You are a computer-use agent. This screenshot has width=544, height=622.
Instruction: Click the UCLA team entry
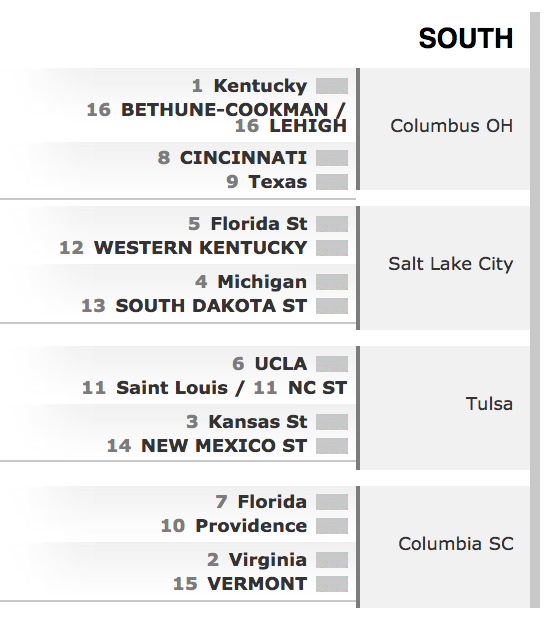coord(281,364)
